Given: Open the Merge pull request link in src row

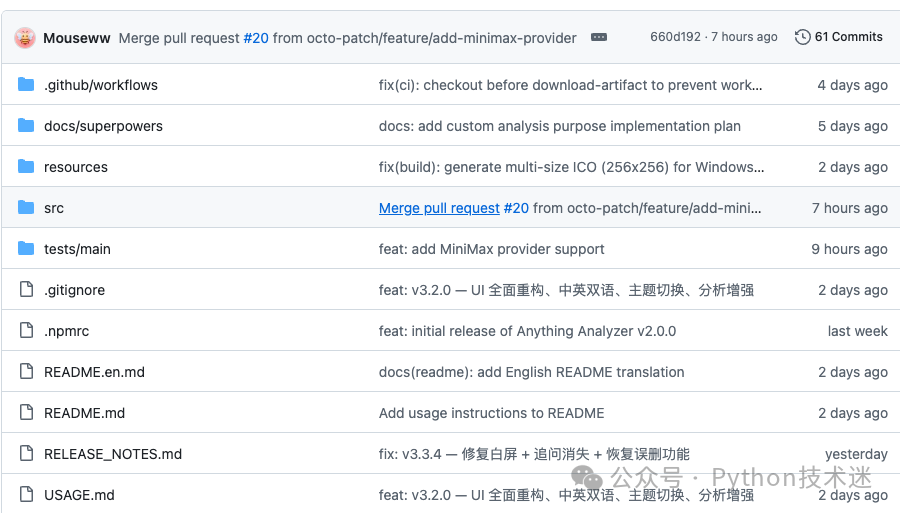Looking at the screenshot, I should tap(439, 208).
